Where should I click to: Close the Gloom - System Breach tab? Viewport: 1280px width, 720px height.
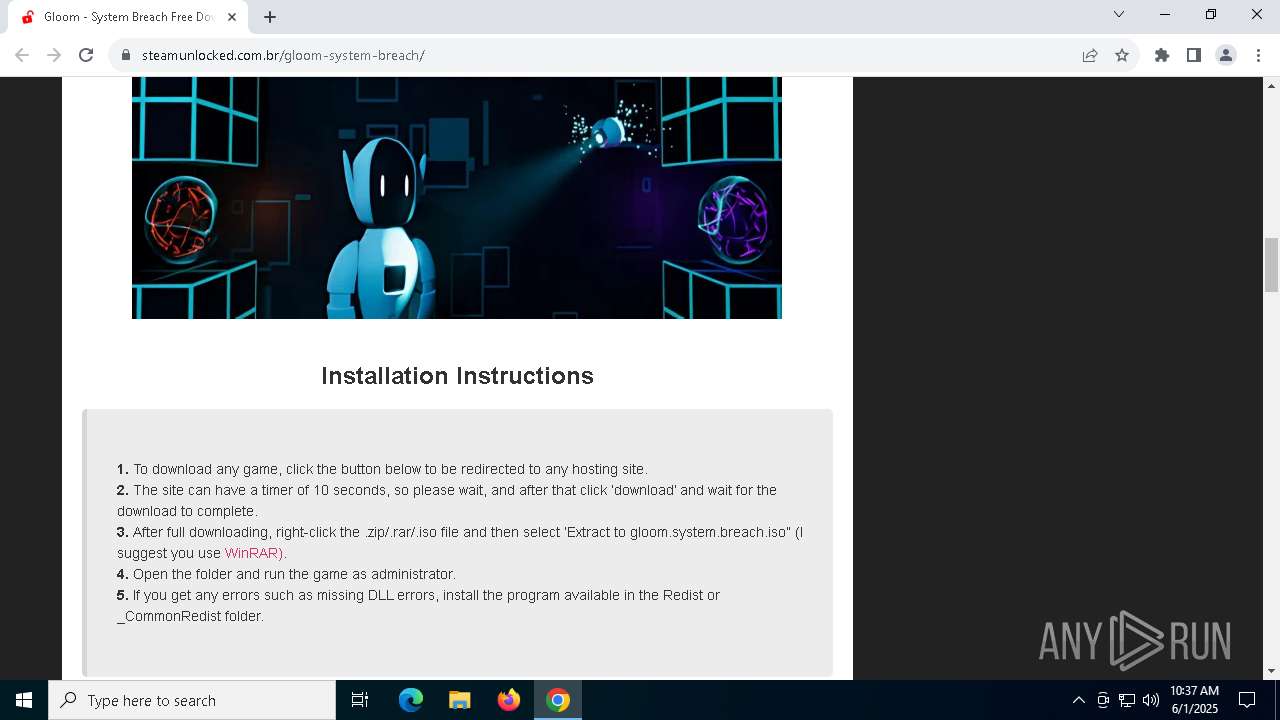(x=232, y=17)
